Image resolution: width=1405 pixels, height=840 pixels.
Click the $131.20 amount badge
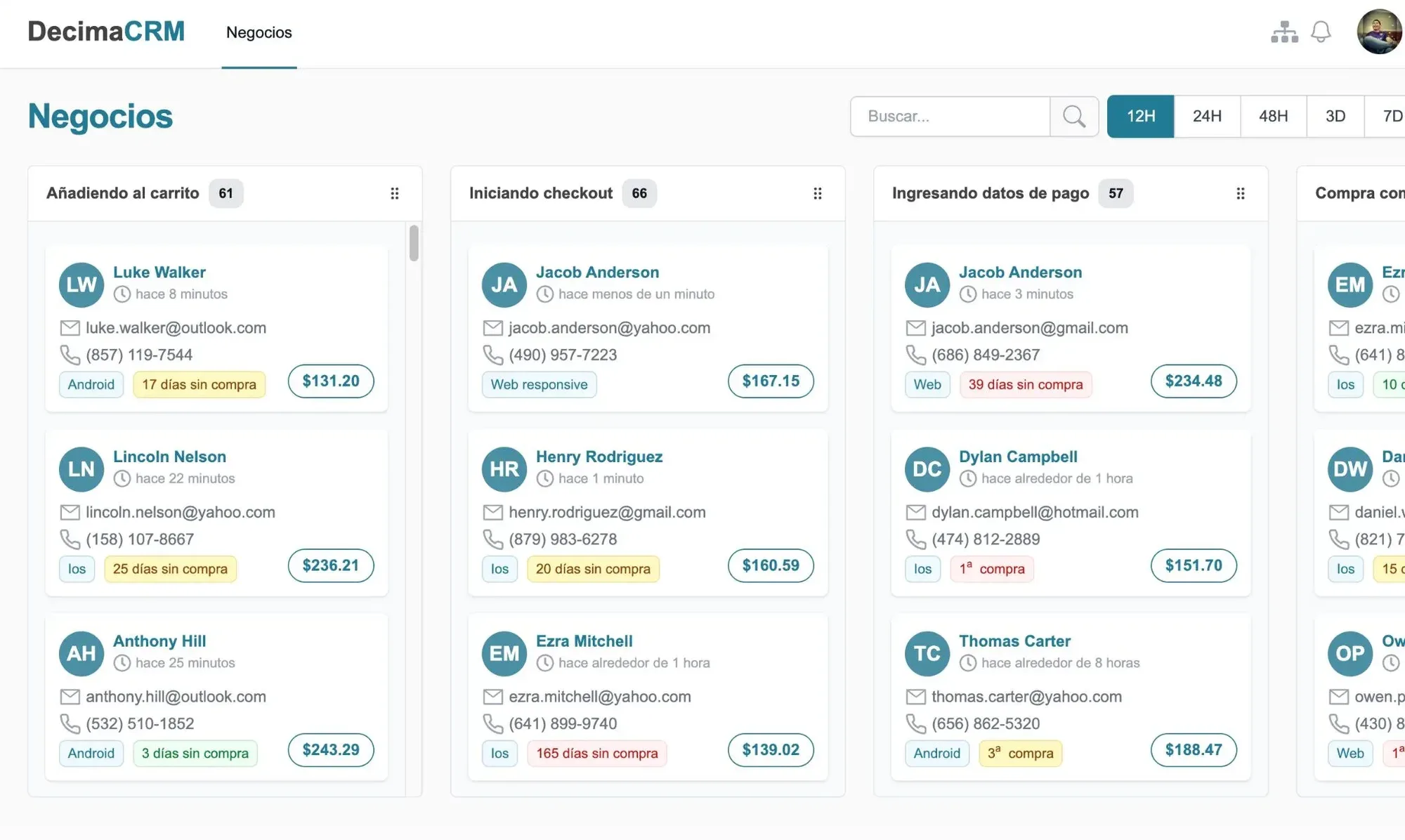[x=331, y=381]
